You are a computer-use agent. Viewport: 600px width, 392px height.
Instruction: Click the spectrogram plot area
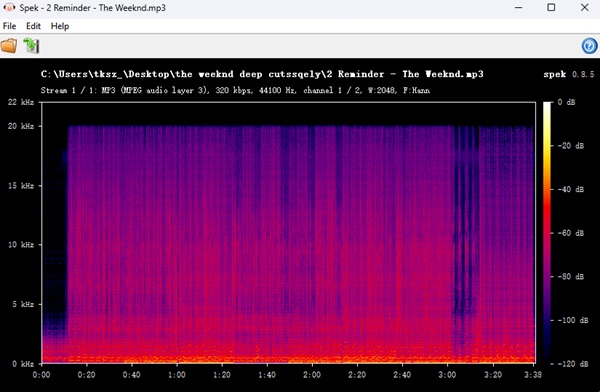coord(288,233)
